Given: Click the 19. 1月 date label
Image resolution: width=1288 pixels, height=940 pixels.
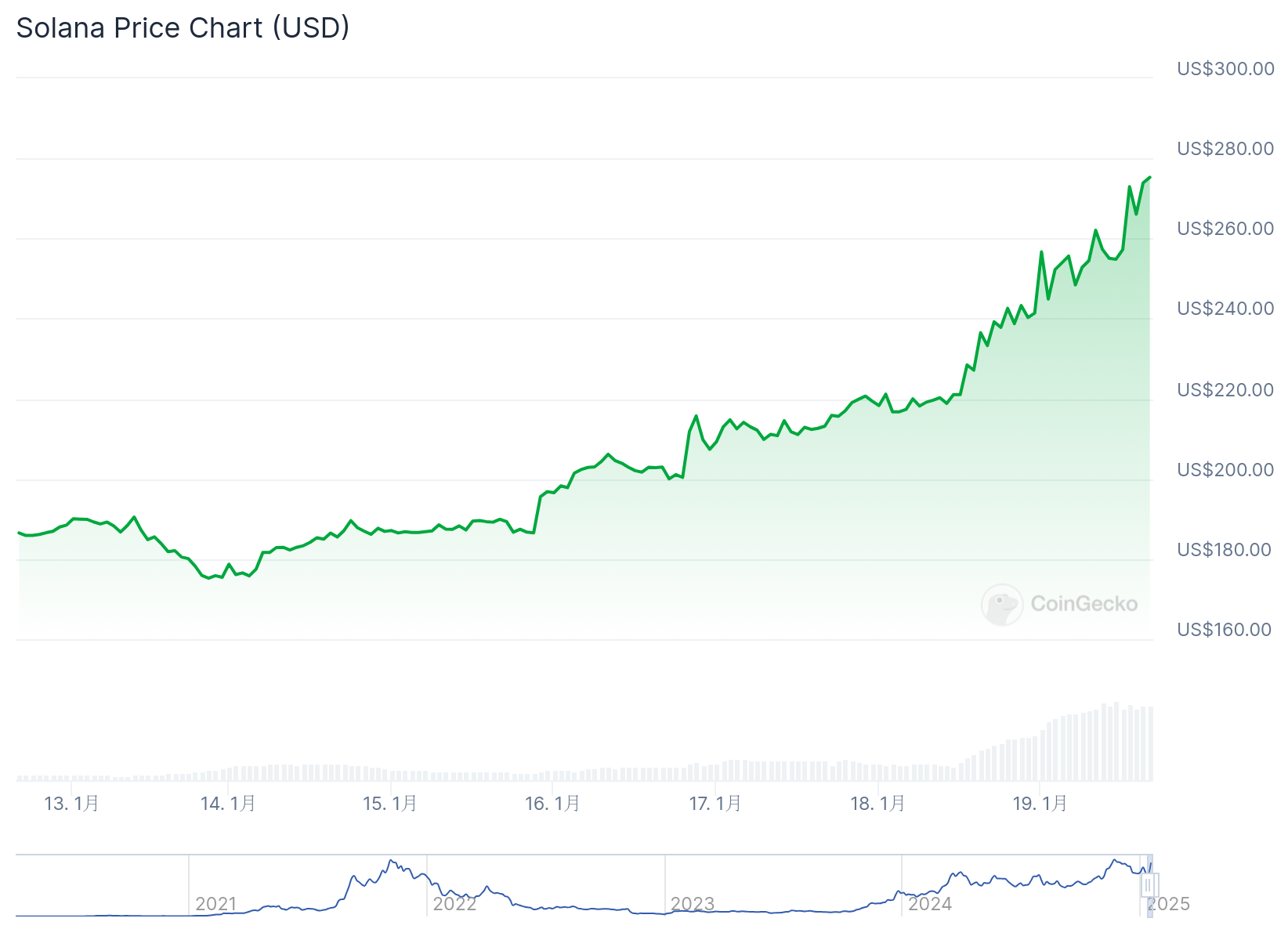Looking at the screenshot, I should (1040, 804).
